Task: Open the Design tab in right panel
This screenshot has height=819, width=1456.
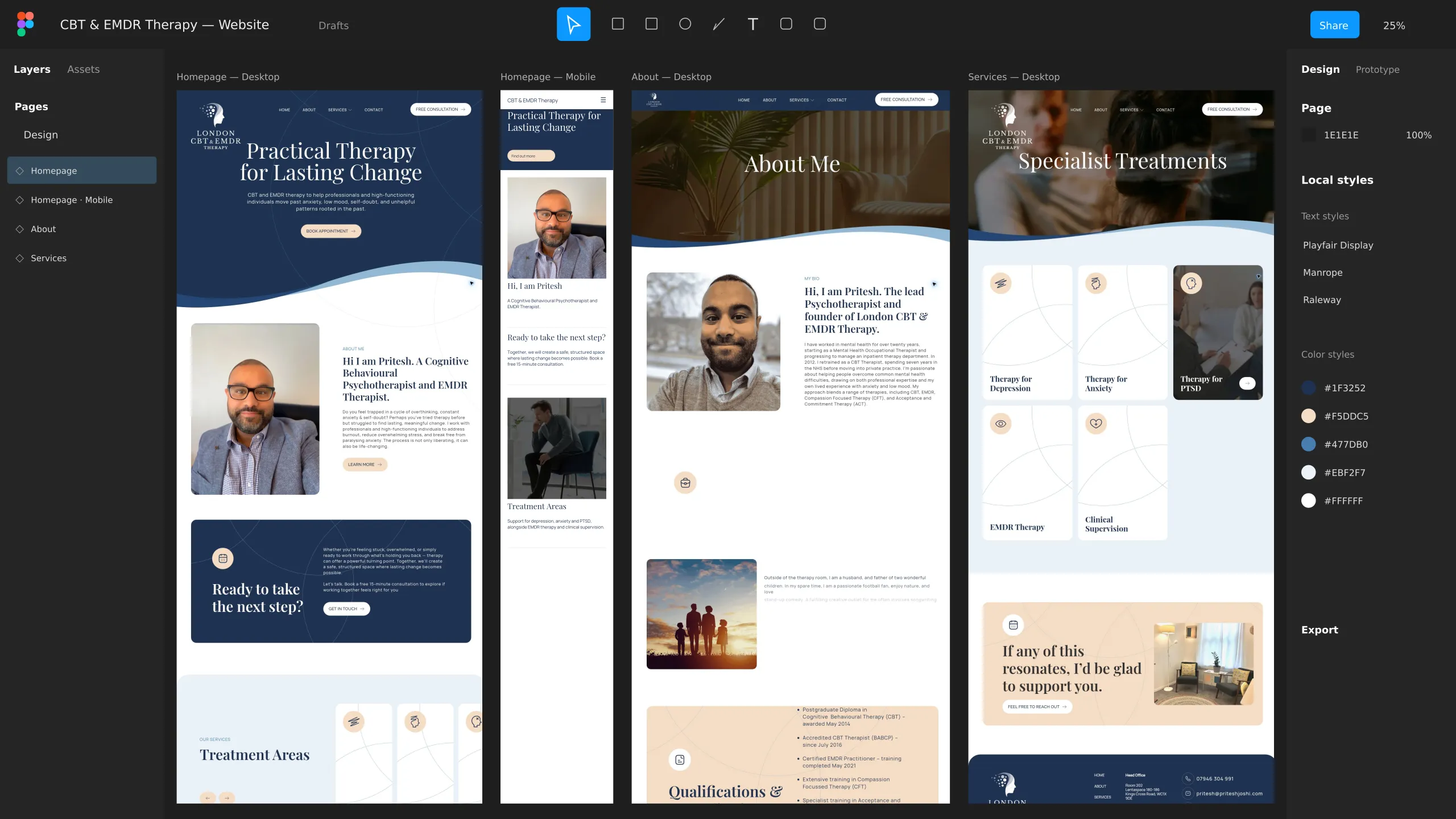Action: tap(1320, 69)
